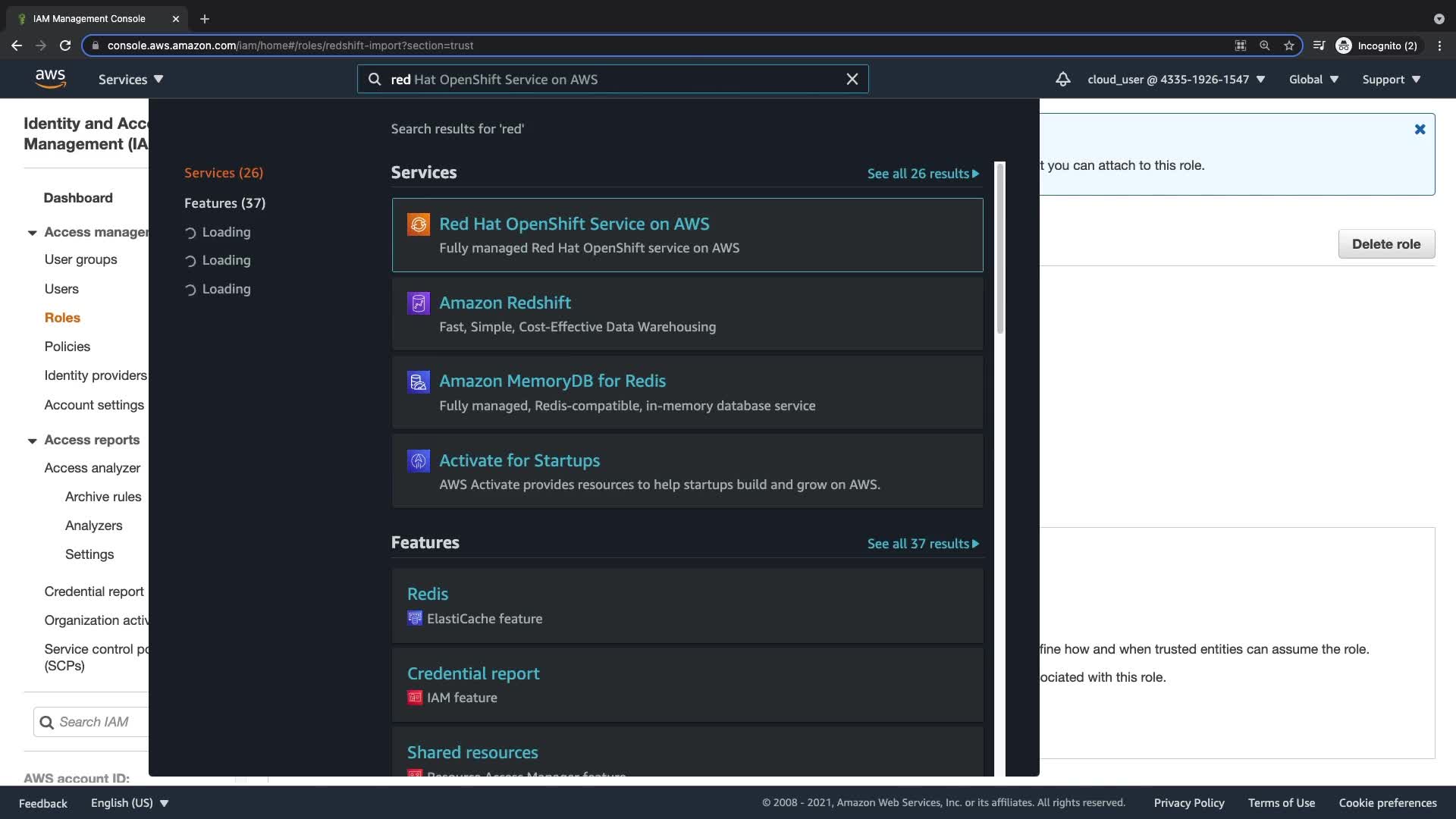Filter results by Features (37)
Viewport: 1456px width, 819px height.
(x=224, y=203)
